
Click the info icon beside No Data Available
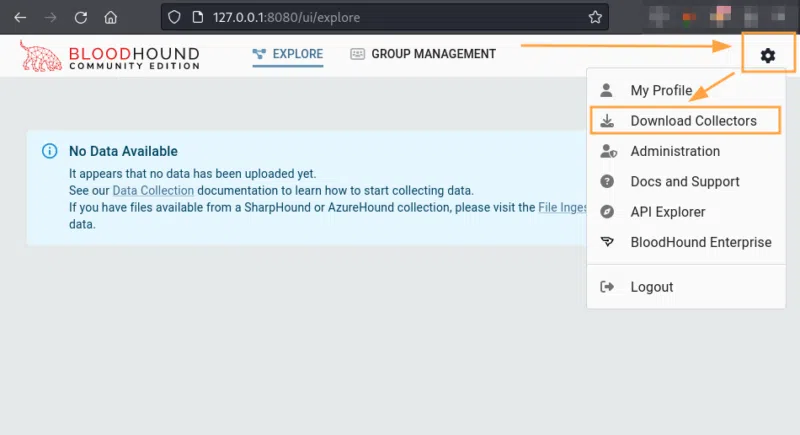(x=49, y=151)
